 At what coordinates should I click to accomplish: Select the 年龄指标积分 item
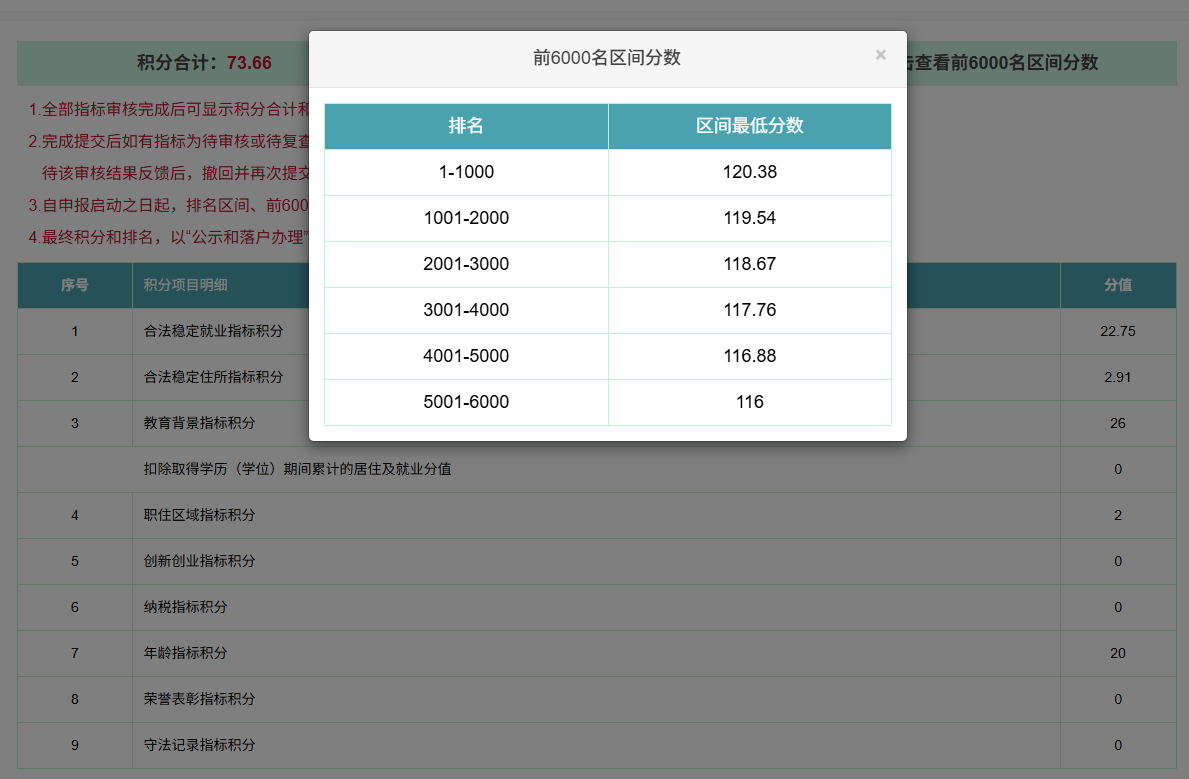click(x=185, y=653)
